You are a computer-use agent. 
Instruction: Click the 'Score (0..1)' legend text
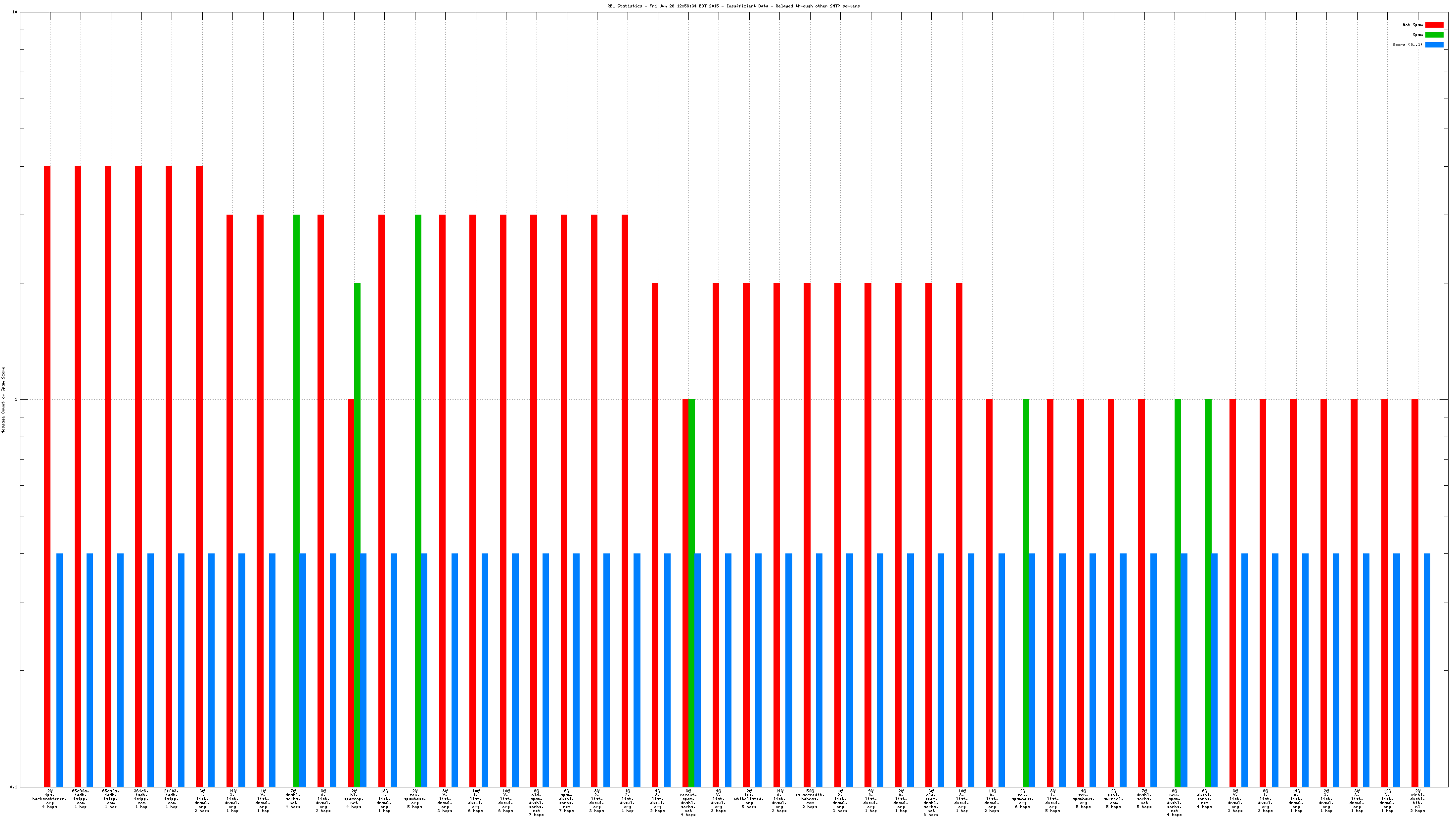click(1408, 45)
